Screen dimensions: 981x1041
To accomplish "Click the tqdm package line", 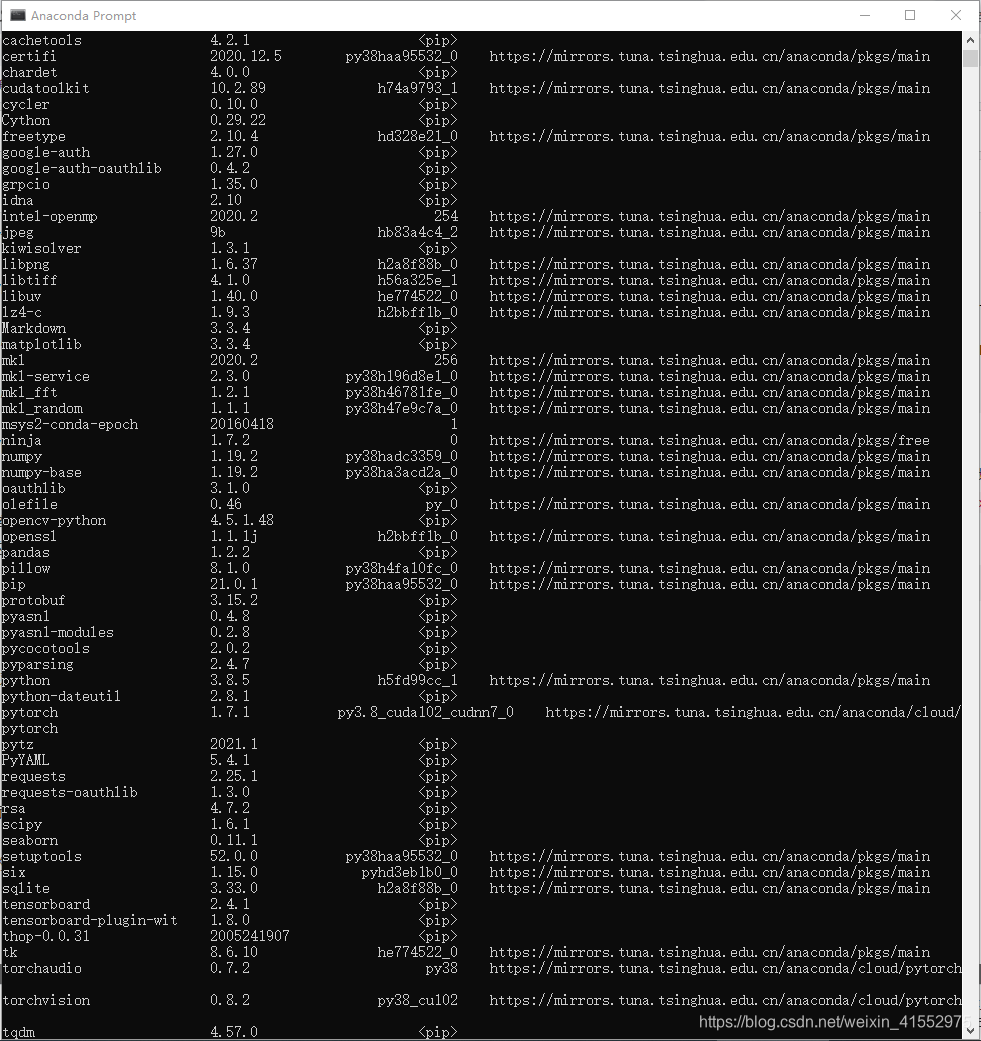I will [230, 1032].
